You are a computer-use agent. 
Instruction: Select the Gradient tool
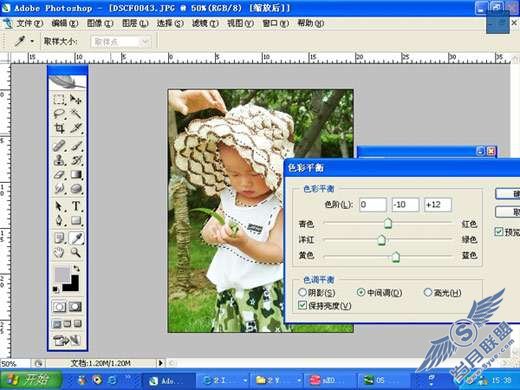(x=76, y=174)
